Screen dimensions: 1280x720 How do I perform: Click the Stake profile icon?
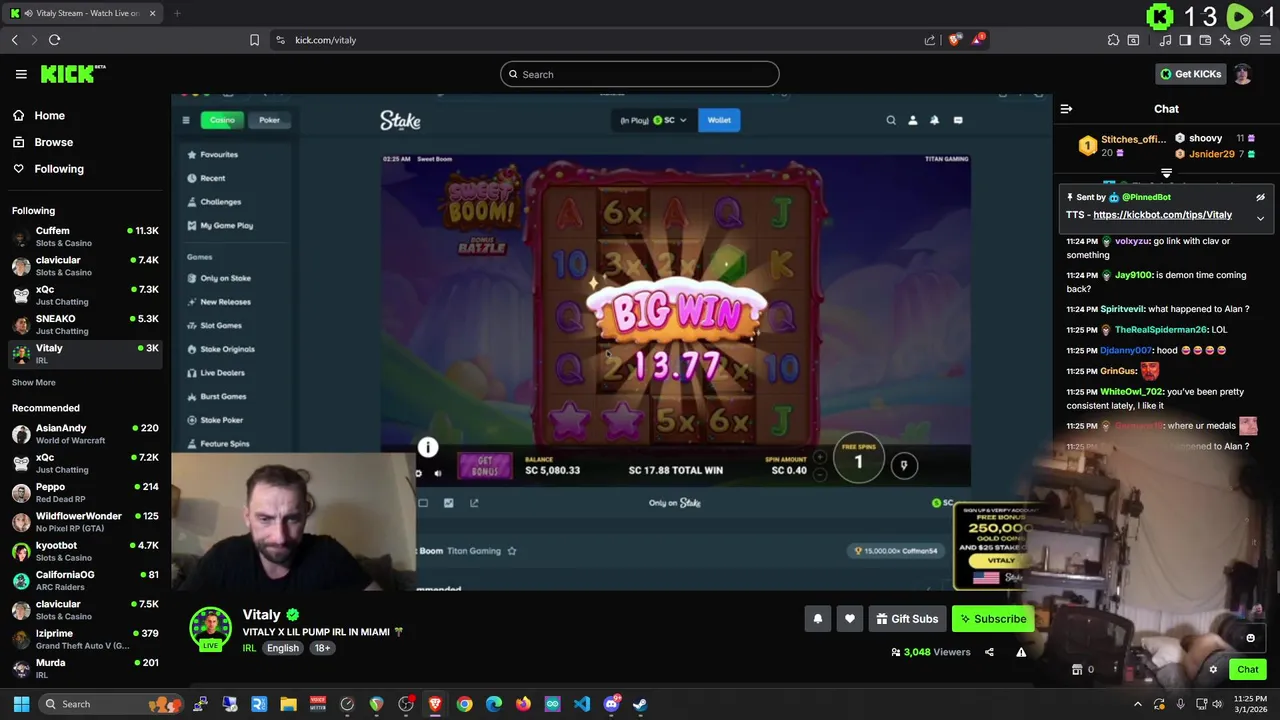click(x=912, y=120)
